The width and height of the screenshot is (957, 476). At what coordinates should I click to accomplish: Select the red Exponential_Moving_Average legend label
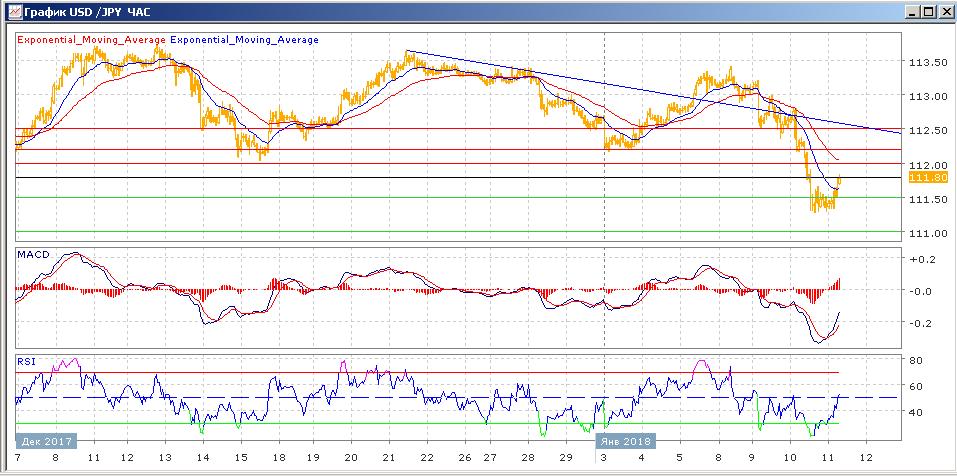(92, 40)
